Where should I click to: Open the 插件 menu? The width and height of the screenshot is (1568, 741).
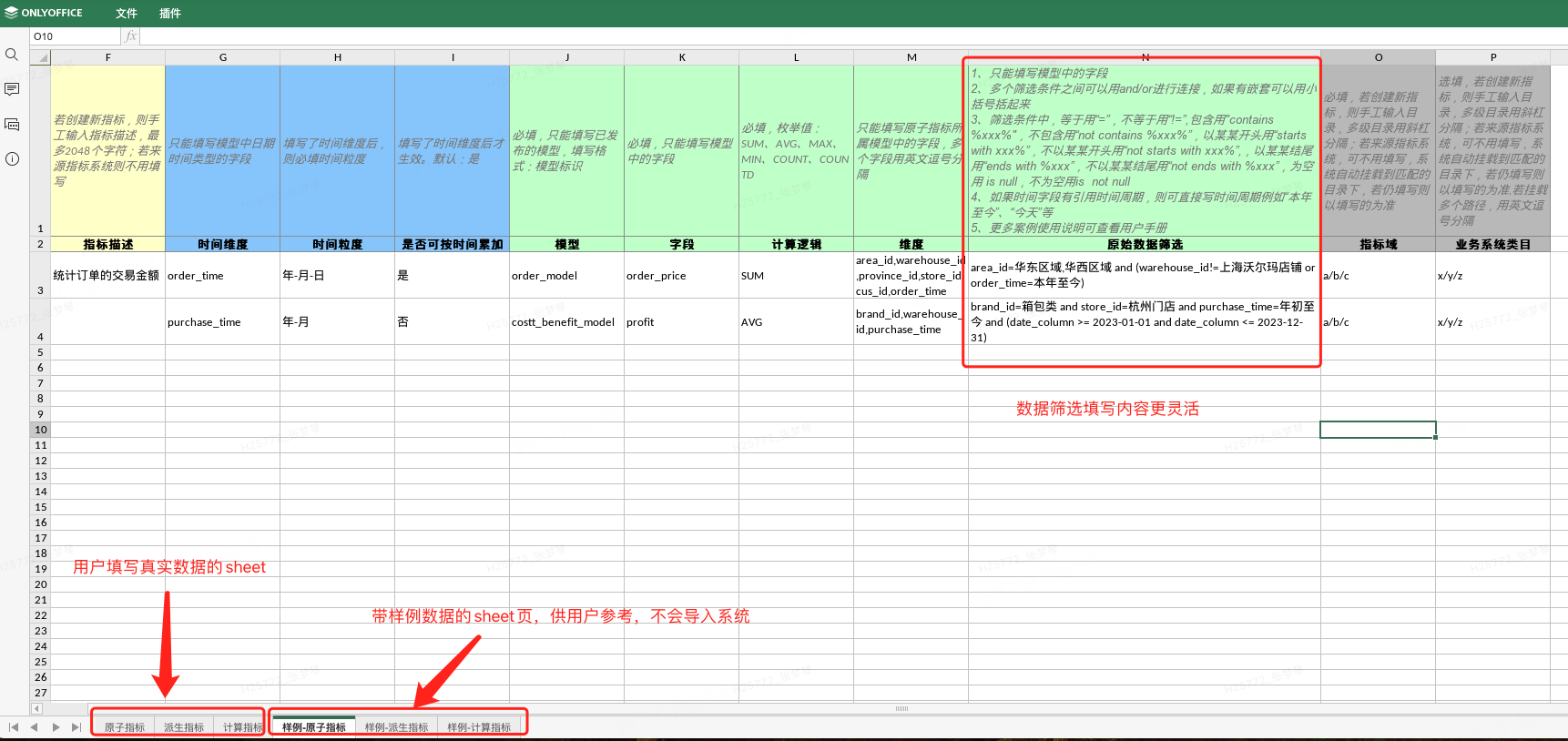click(x=170, y=13)
